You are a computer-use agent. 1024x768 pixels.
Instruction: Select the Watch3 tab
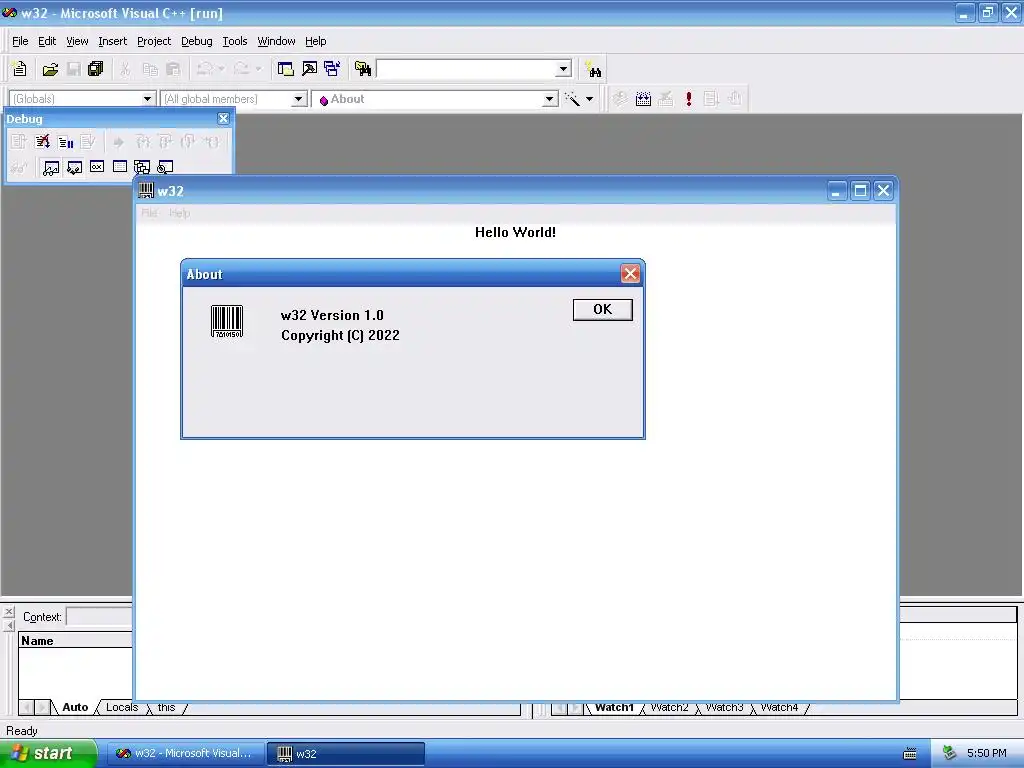pyautogui.click(x=724, y=707)
